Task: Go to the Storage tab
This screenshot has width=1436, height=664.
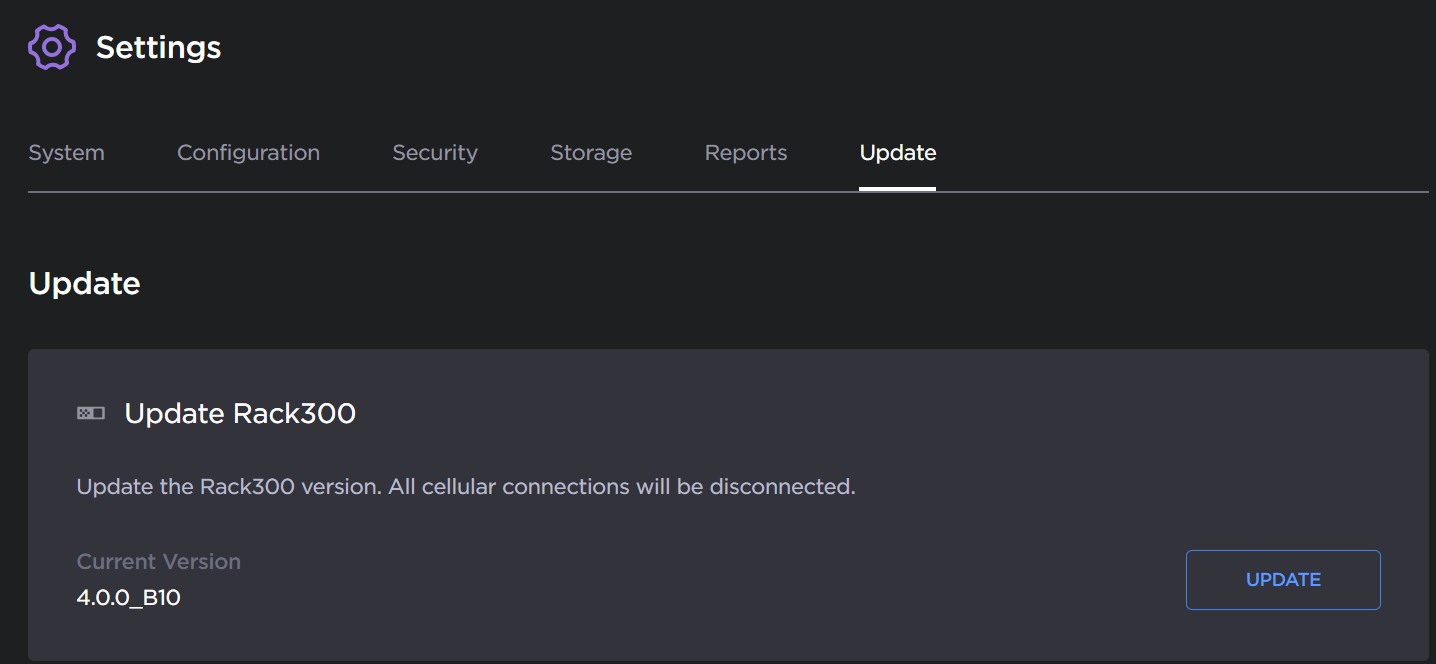Action: coord(590,152)
